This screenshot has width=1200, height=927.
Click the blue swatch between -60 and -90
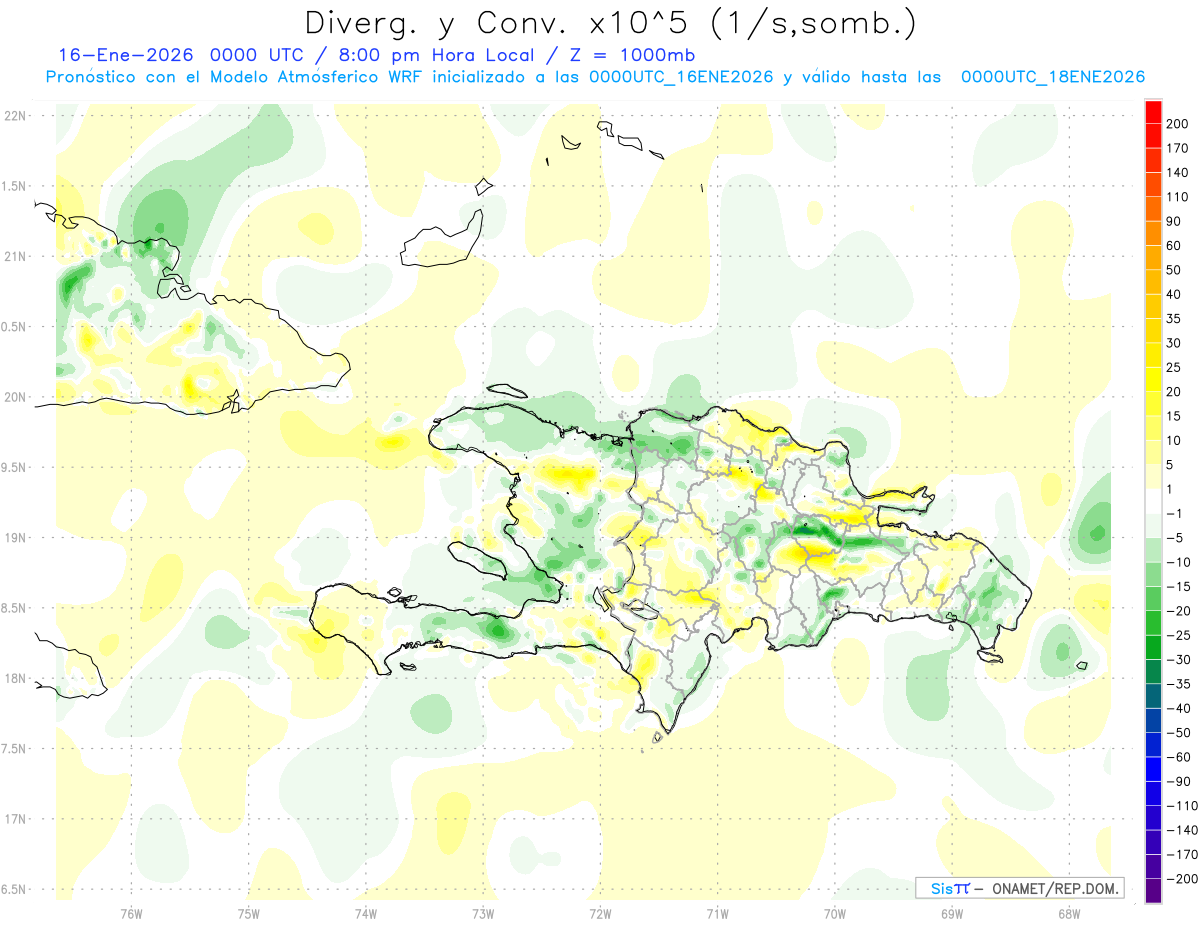click(x=1153, y=769)
